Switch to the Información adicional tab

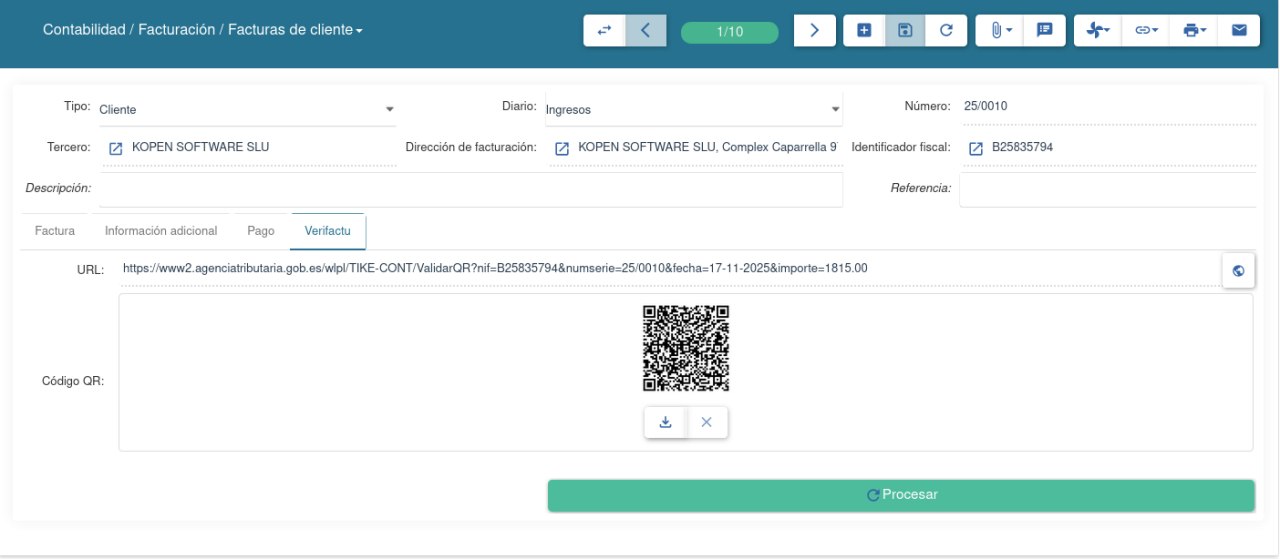click(x=161, y=231)
